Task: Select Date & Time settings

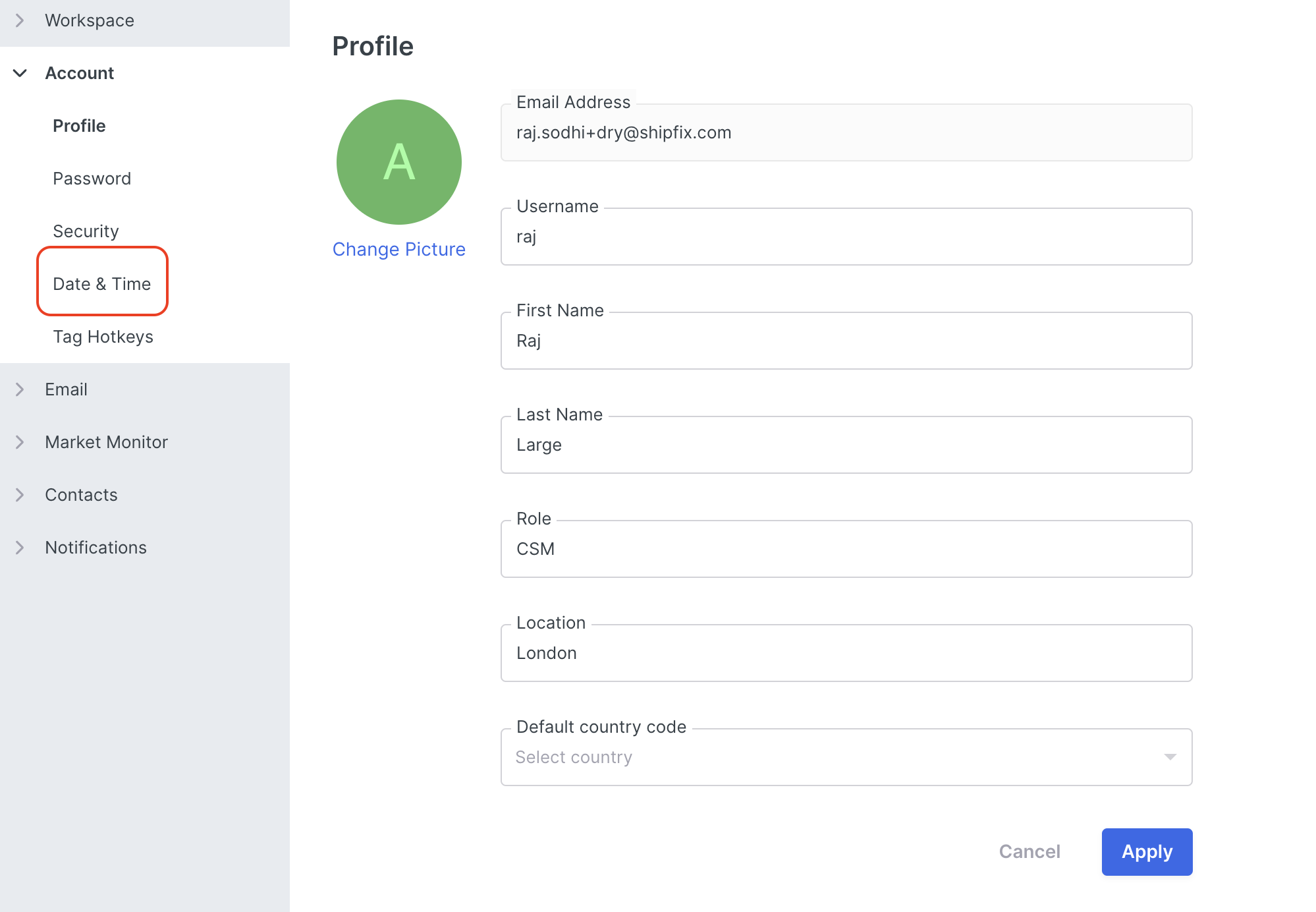Action: click(x=102, y=284)
